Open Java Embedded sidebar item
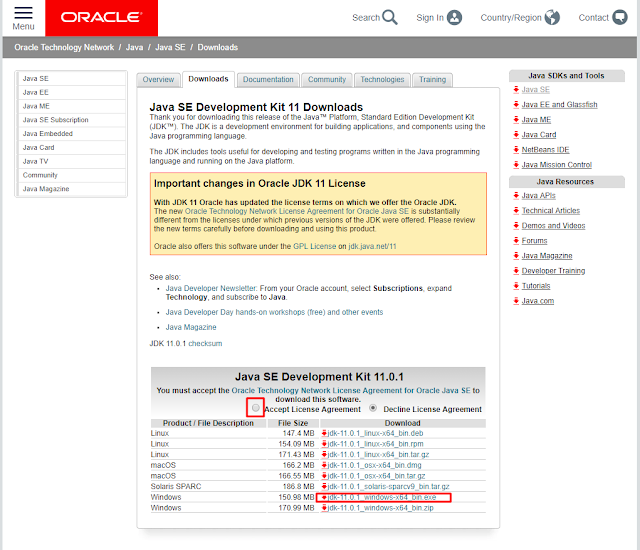 (72, 134)
